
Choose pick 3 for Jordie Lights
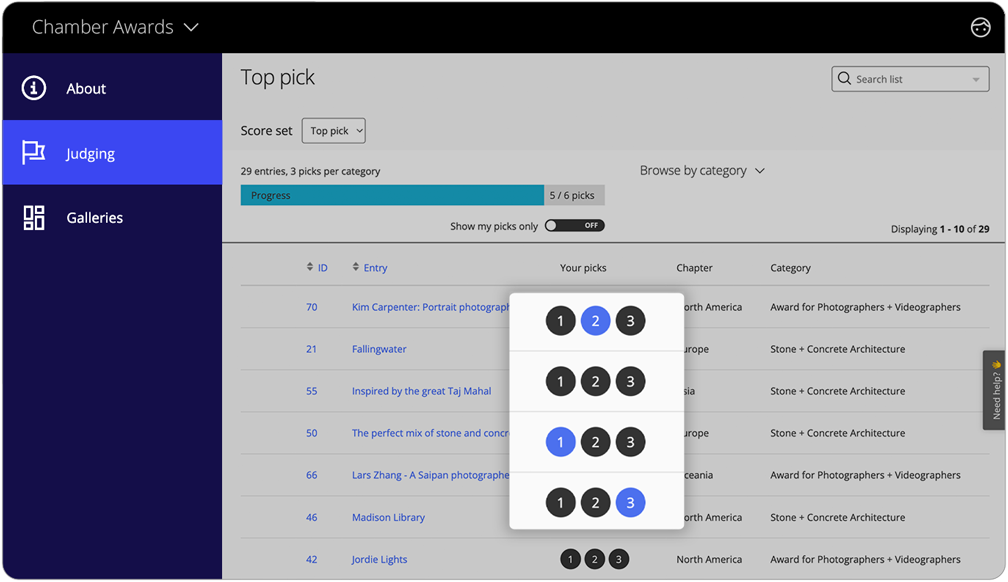[x=617, y=559]
